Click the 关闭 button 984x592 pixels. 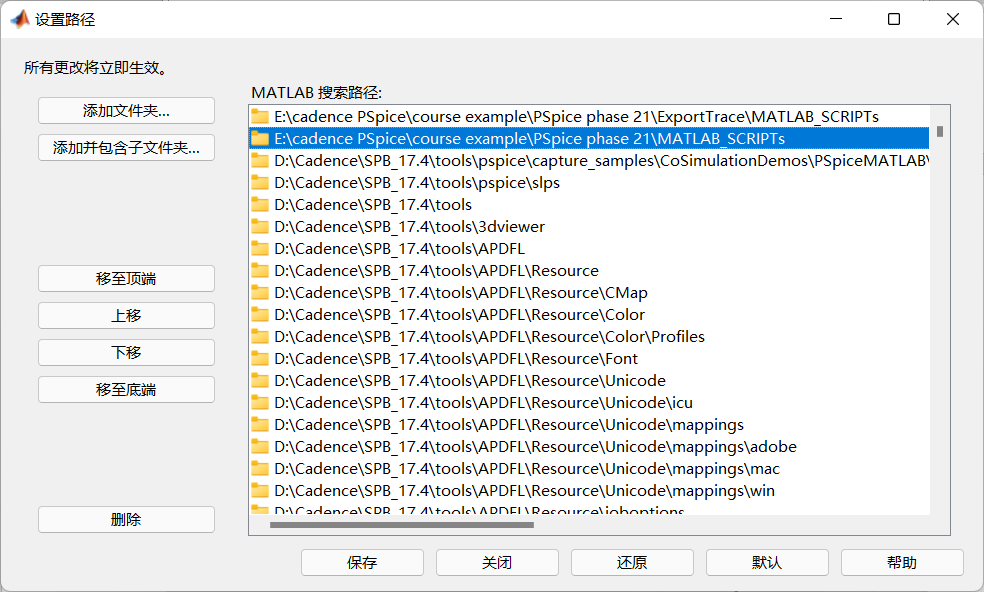tap(497, 562)
